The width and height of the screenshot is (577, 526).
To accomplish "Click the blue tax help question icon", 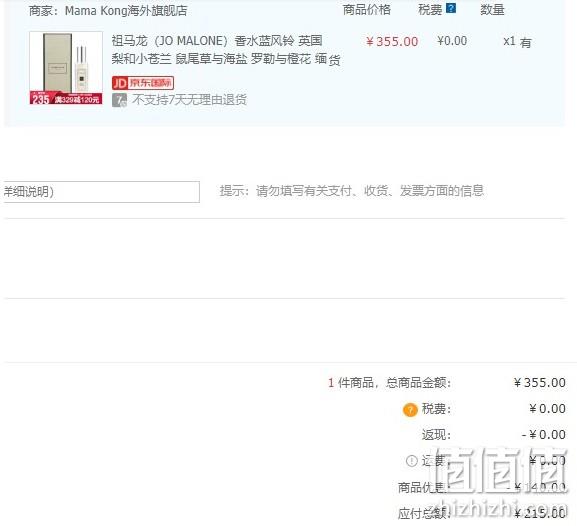I will (x=451, y=8).
